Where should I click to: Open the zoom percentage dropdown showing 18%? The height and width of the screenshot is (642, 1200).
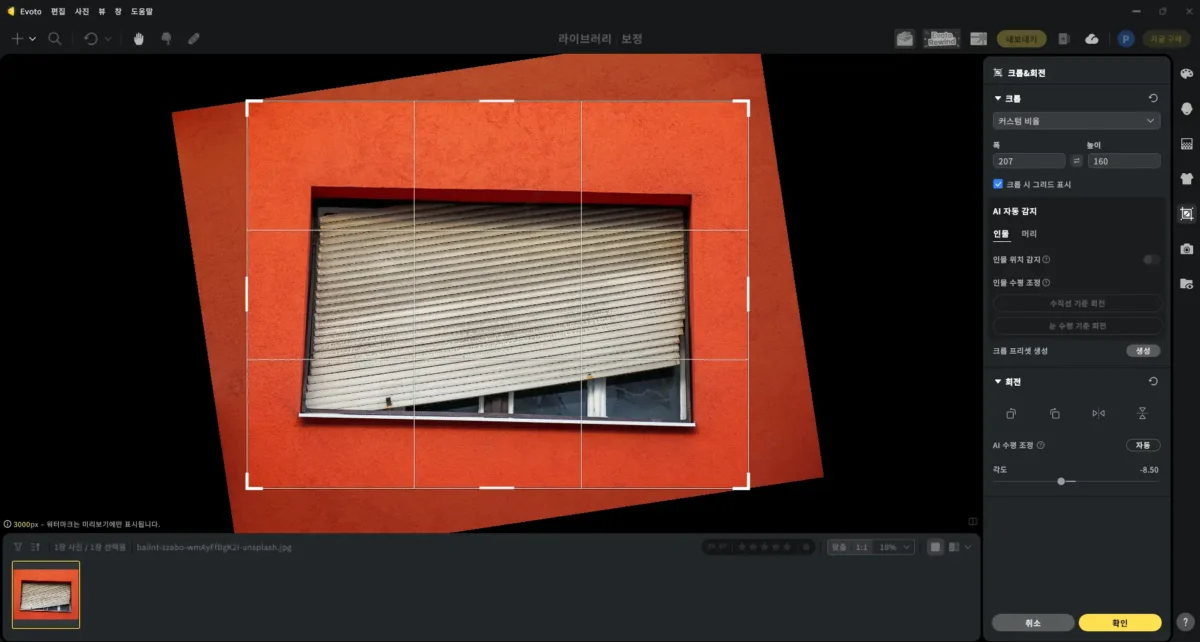click(894, 547)
